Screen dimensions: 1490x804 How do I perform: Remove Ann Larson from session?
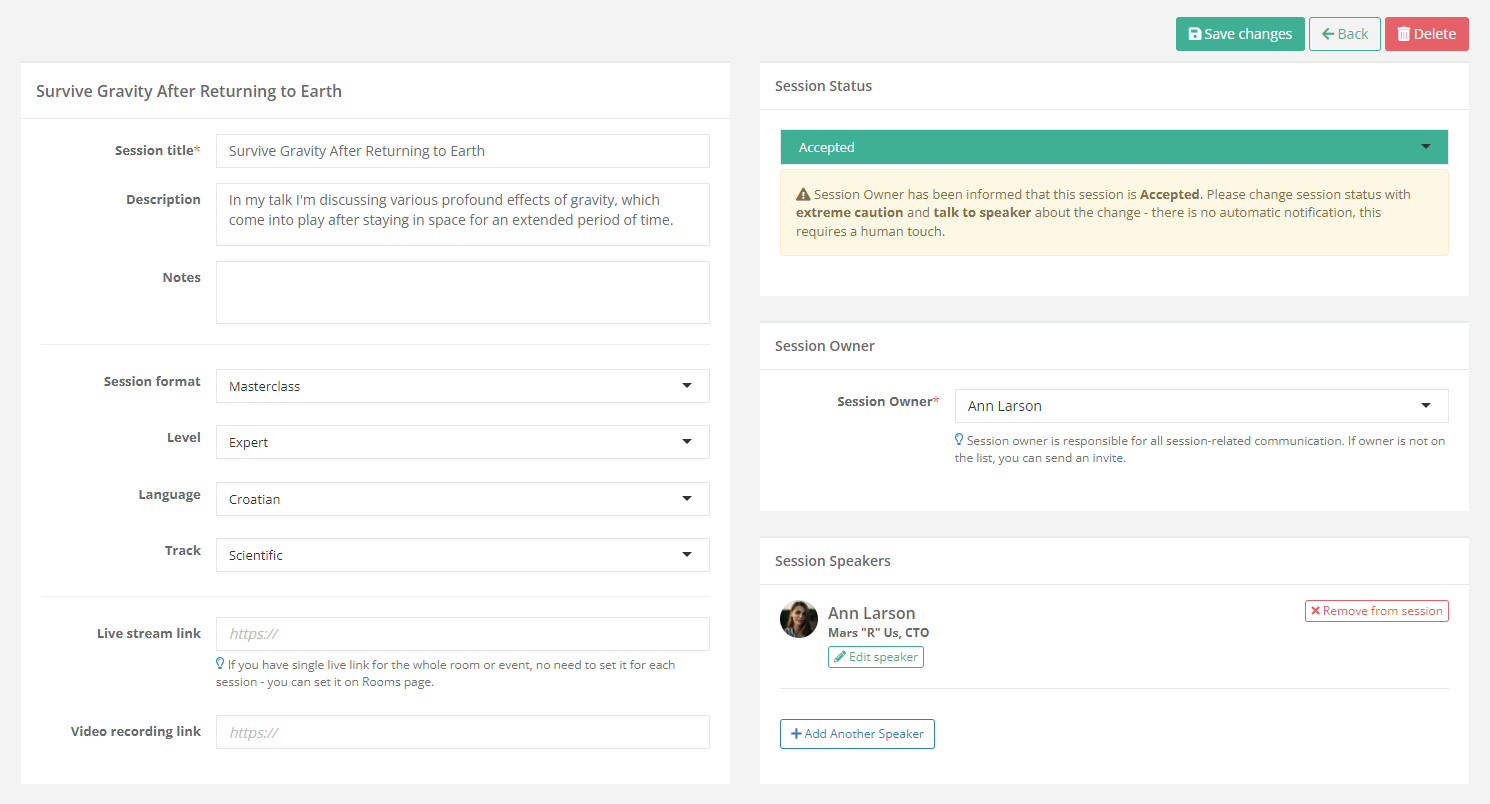(x=1376, y=611)
